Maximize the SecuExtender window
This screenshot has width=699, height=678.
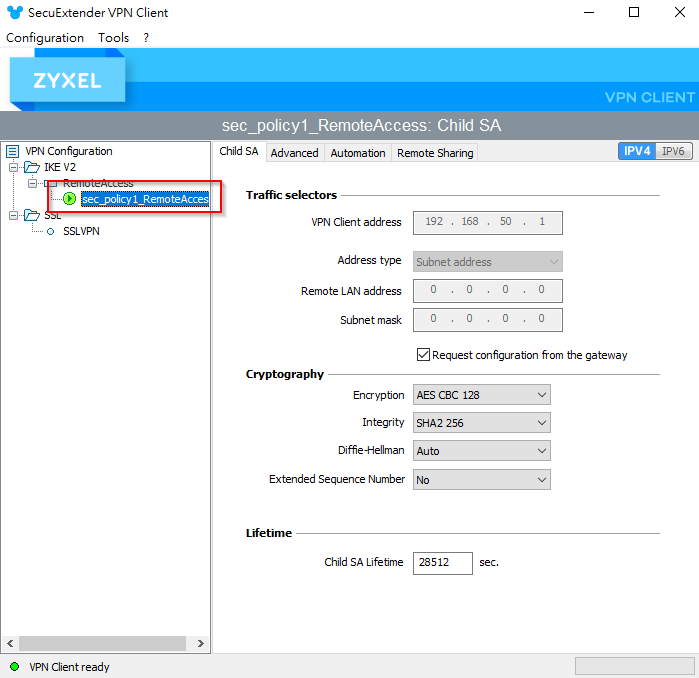[x=634, y=12]
